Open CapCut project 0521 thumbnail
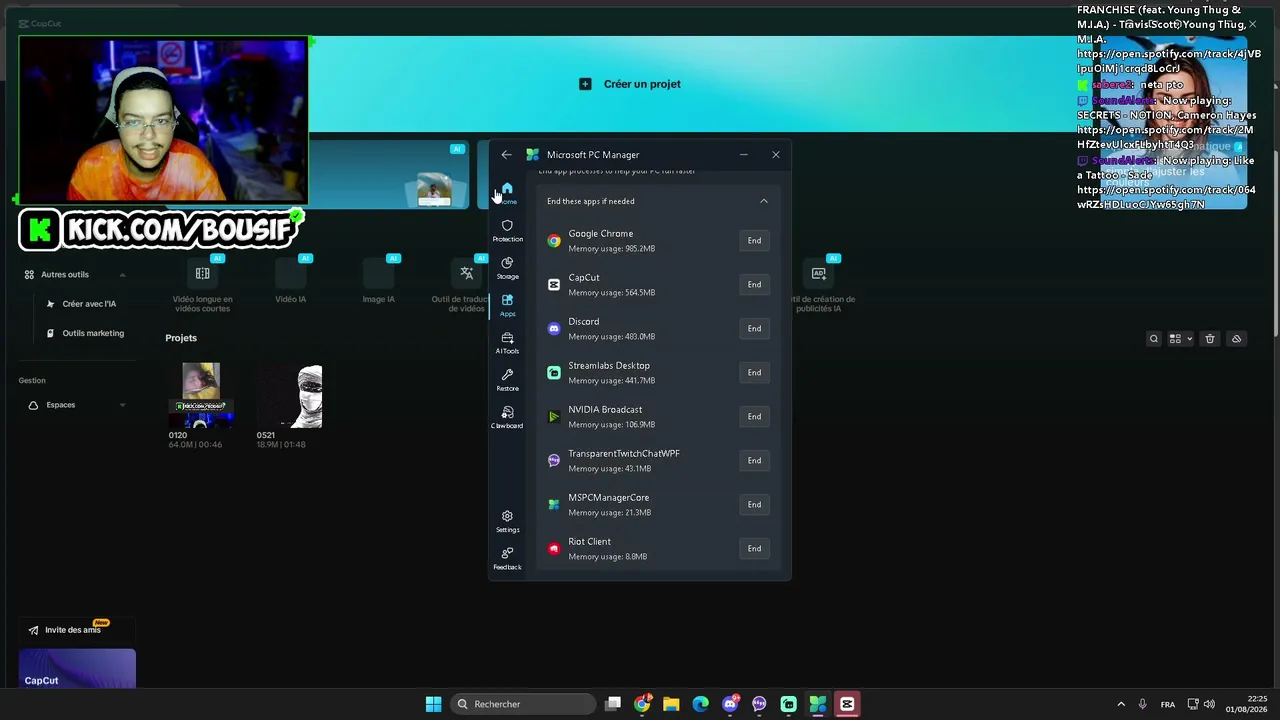 coord(289,396)
